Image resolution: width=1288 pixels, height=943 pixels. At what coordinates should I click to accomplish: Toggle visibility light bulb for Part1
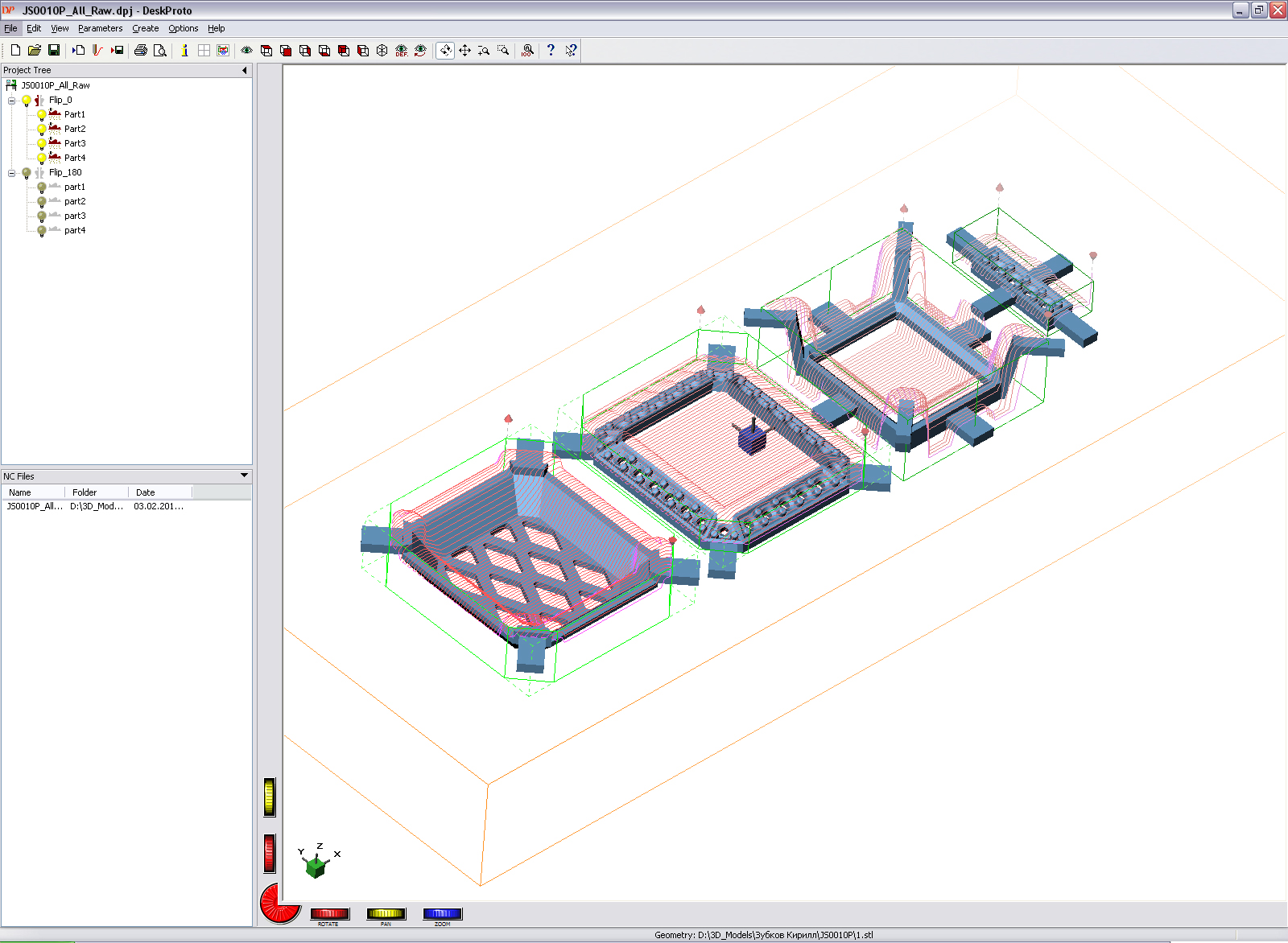(42, 114)
